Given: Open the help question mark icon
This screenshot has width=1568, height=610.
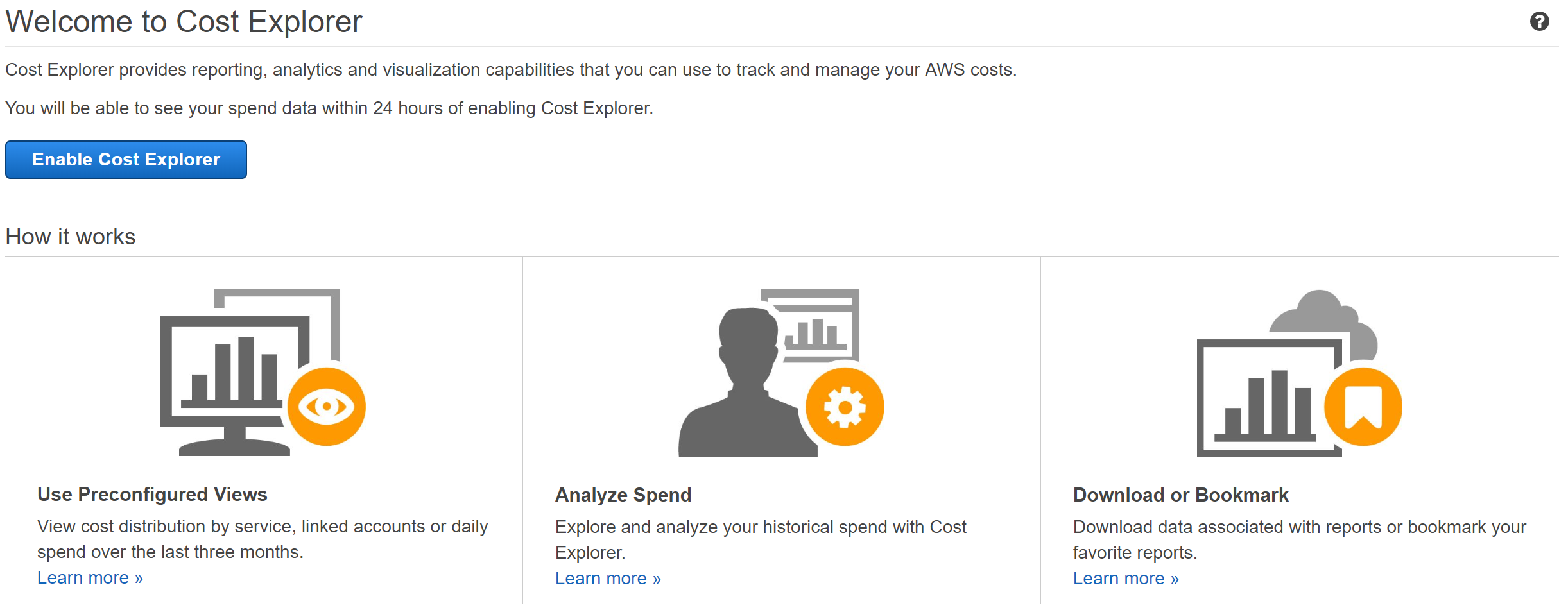Looking at the screenshot, I should (1539, 22).
